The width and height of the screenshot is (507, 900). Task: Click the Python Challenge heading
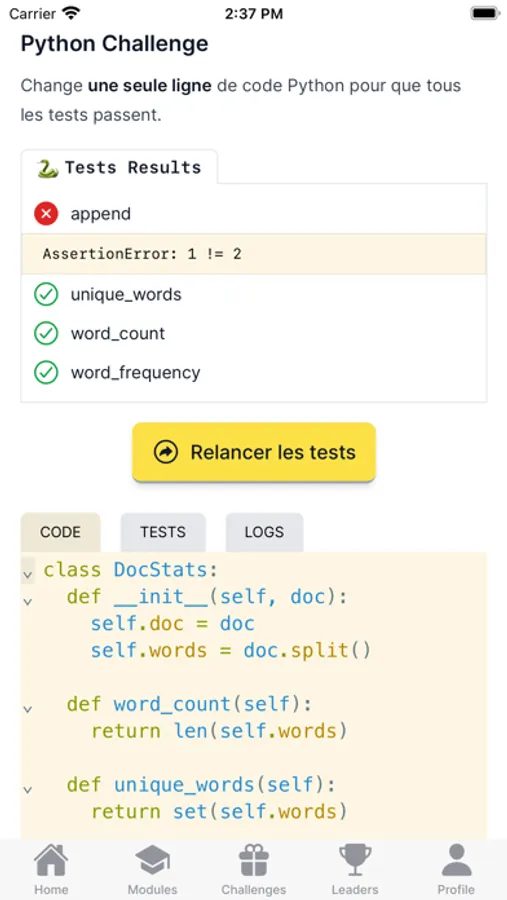point(114,44)
